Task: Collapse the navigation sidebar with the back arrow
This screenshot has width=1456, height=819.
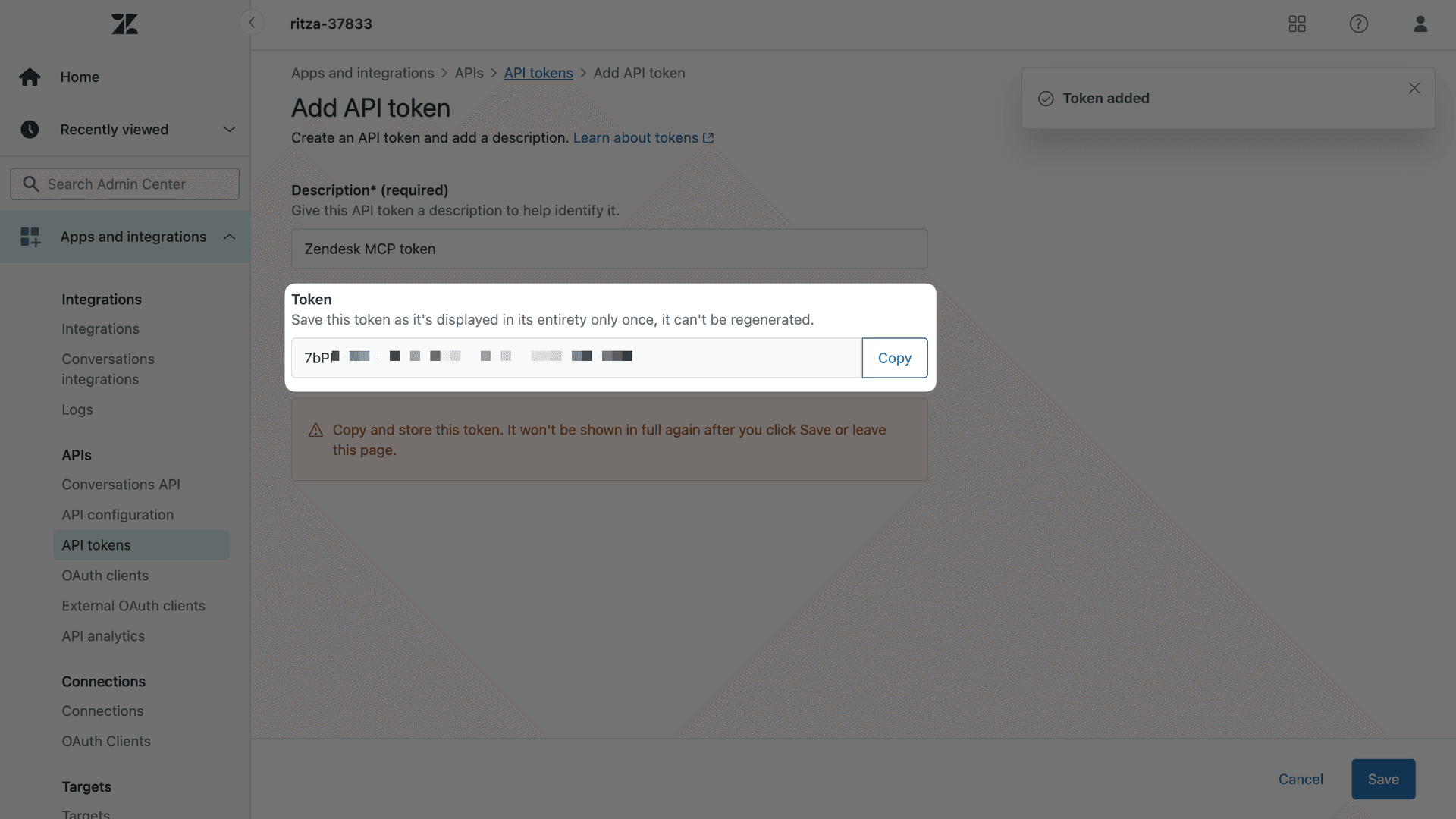Action: click(252, 22)
